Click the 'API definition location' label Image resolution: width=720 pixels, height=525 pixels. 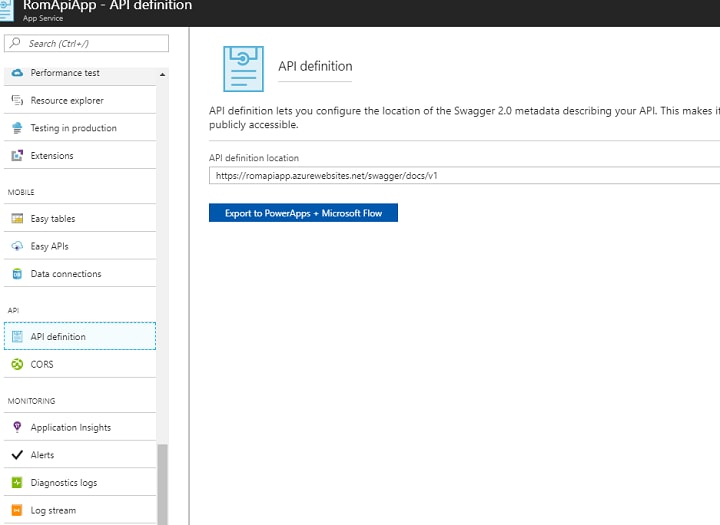click(x=254, y=158)
